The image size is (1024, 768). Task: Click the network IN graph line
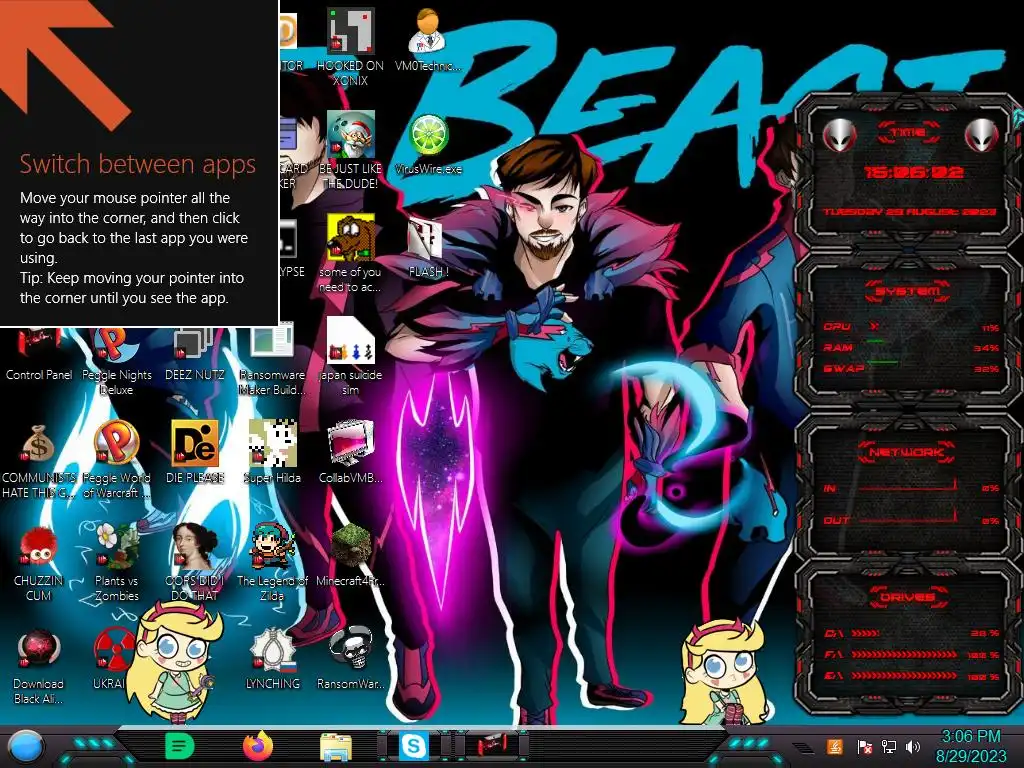click(909, 487)
